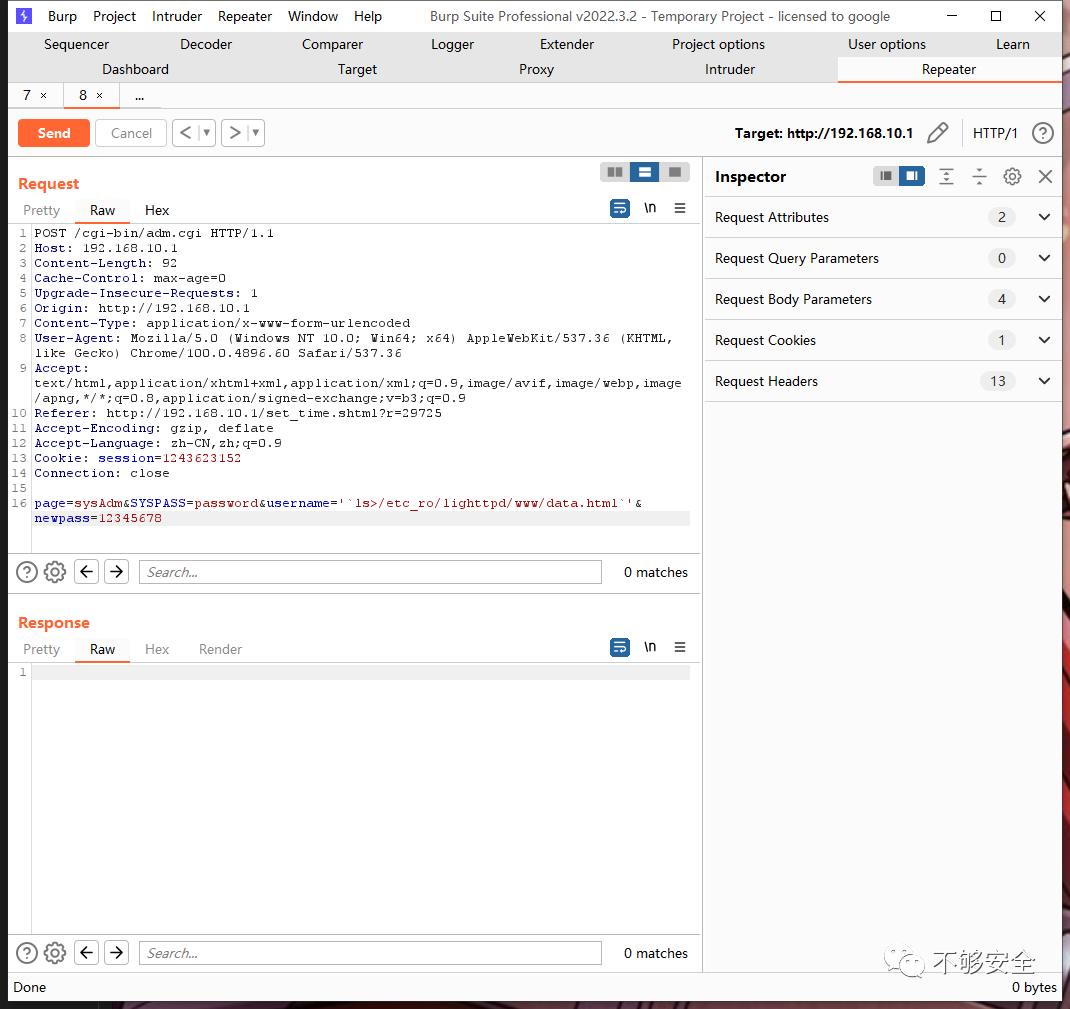Open back-history dropdown arrow
This screenshot has height=1009, width=1070.
click(x=207, y=132)
